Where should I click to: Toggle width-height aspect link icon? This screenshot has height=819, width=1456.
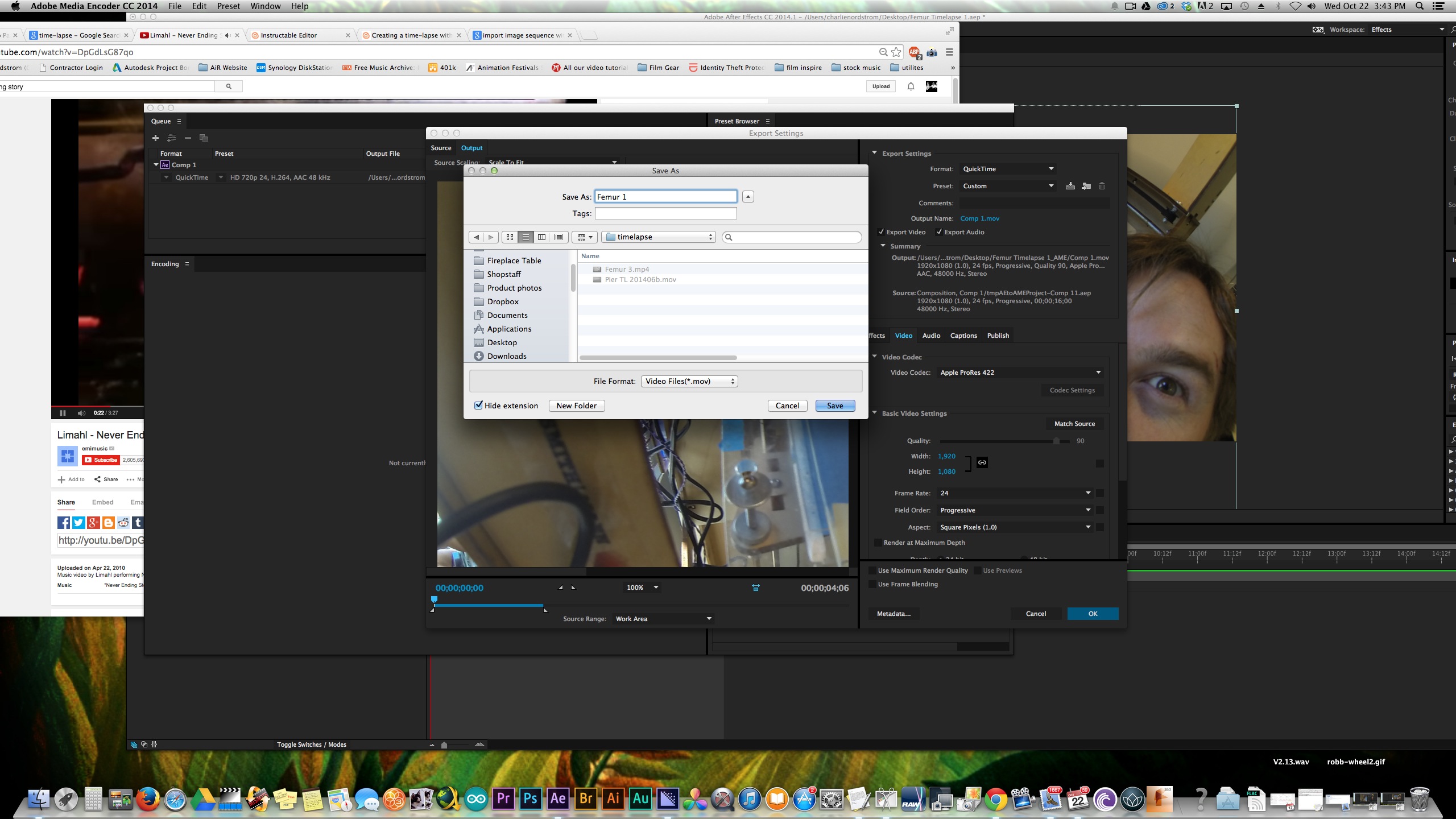tap(982, 462)
